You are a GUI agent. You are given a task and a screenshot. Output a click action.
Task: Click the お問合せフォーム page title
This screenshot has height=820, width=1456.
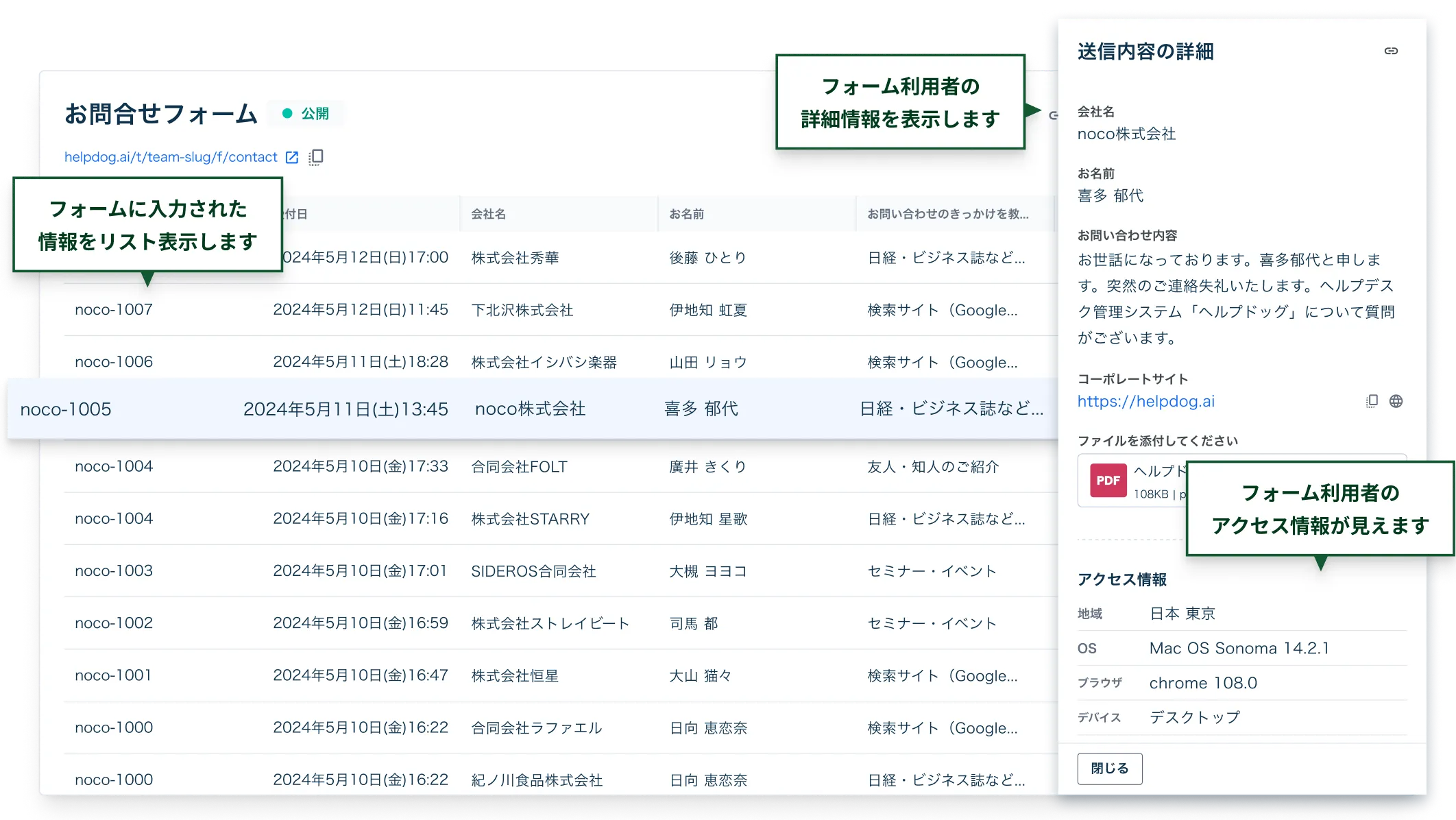click(161, 114)
